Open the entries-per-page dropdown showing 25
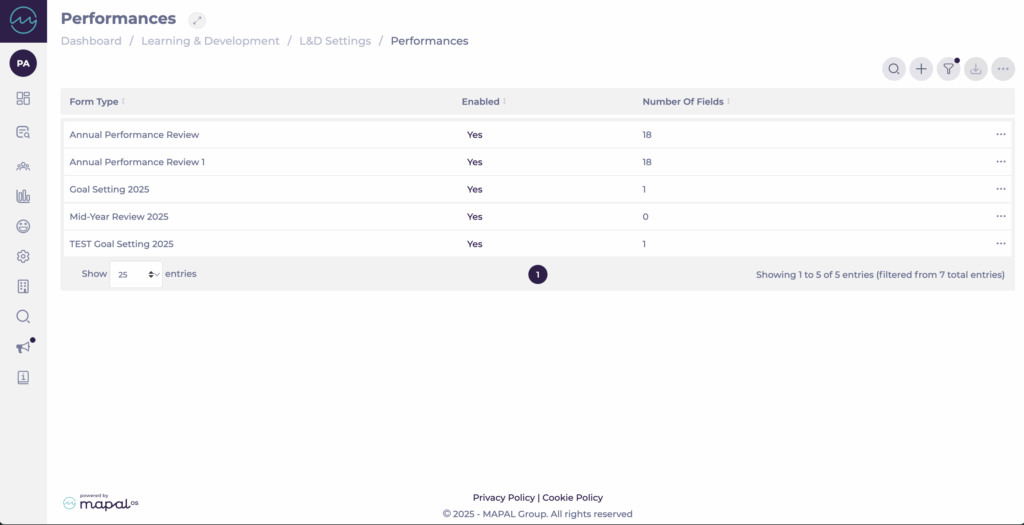Screen dimensions: 1024x525 pos(136,274)
